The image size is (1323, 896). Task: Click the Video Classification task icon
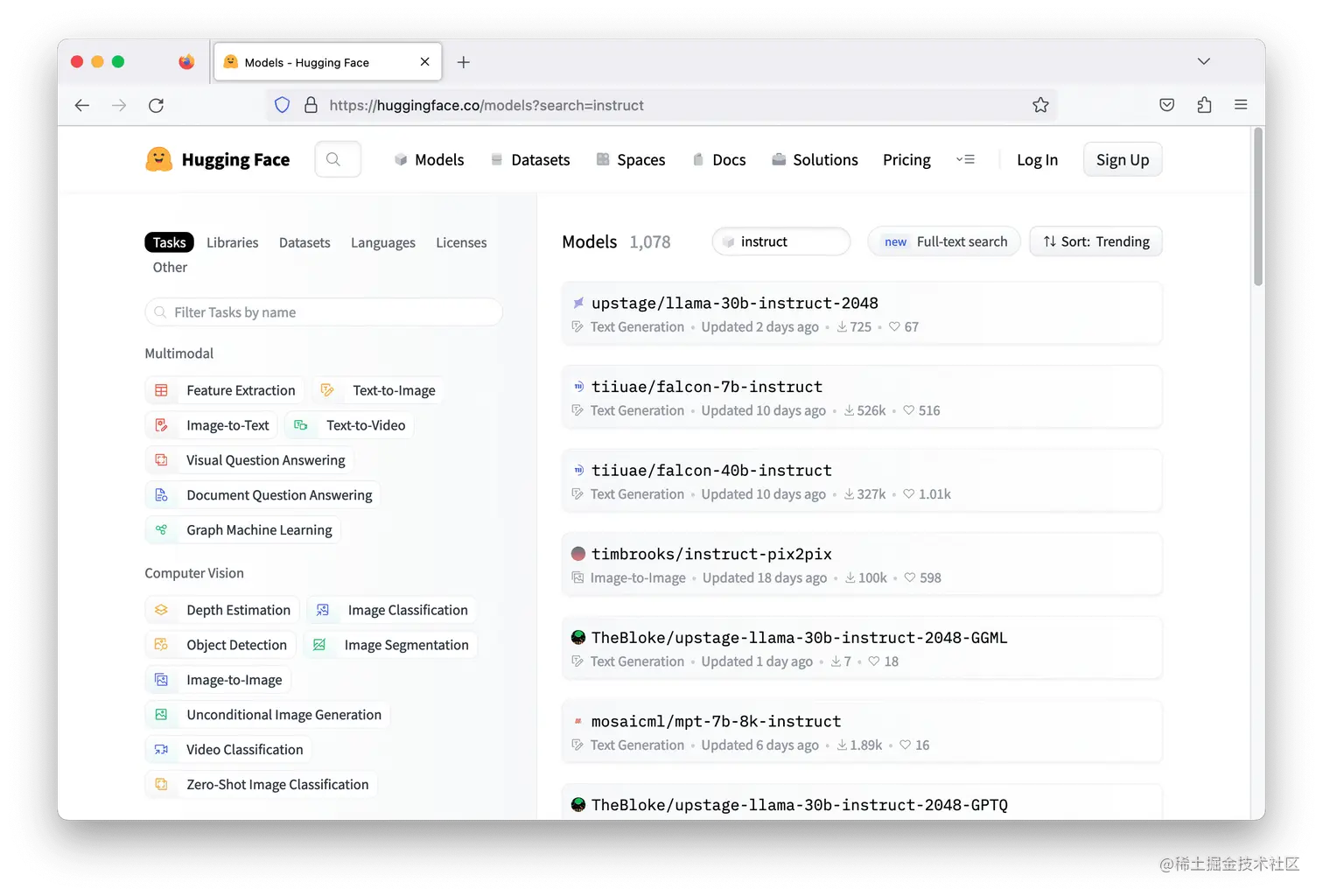point(161,750)
